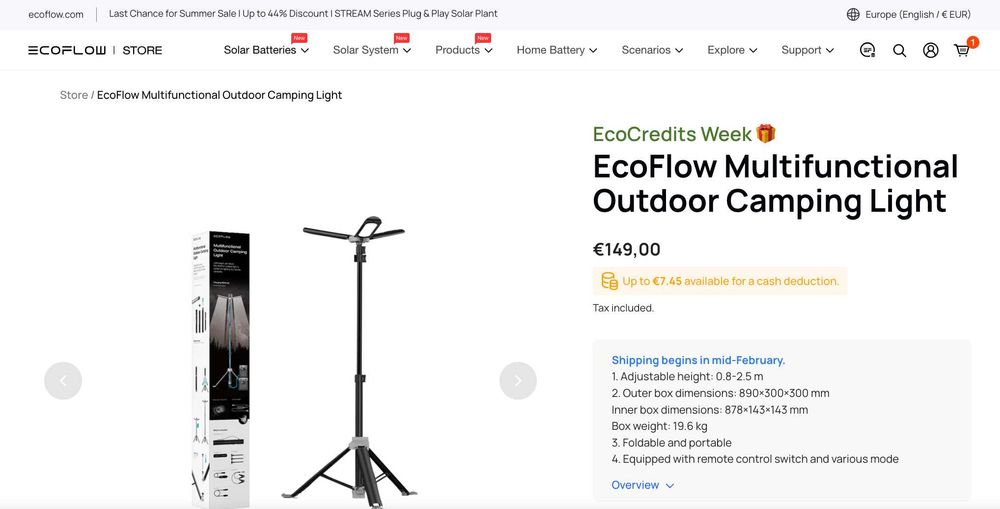Show previous product image arrow
Image resolution: width=1000 pixels, height=509 pixels.
click(63, 381)
